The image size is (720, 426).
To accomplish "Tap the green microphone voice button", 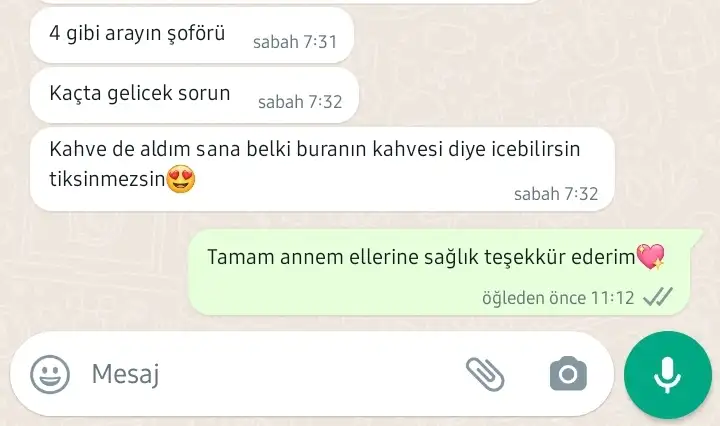I will point(667,375).
